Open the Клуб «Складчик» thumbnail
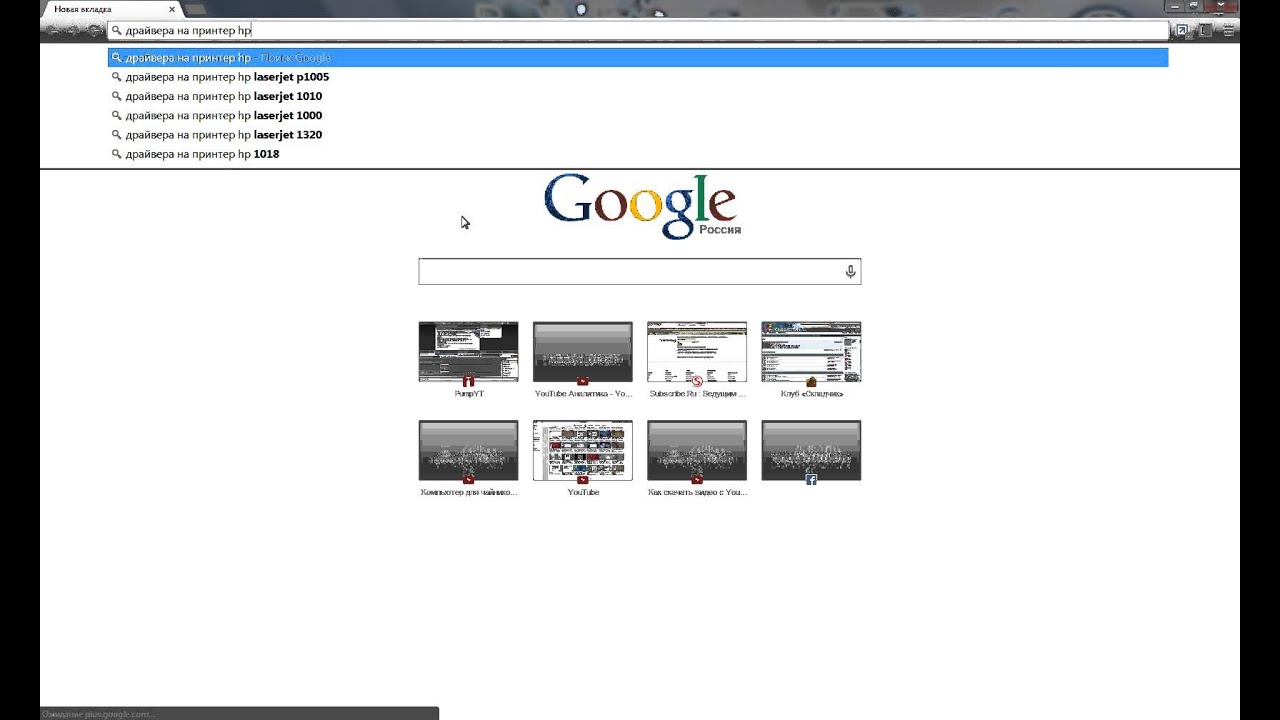 click(x=811, y=352)
